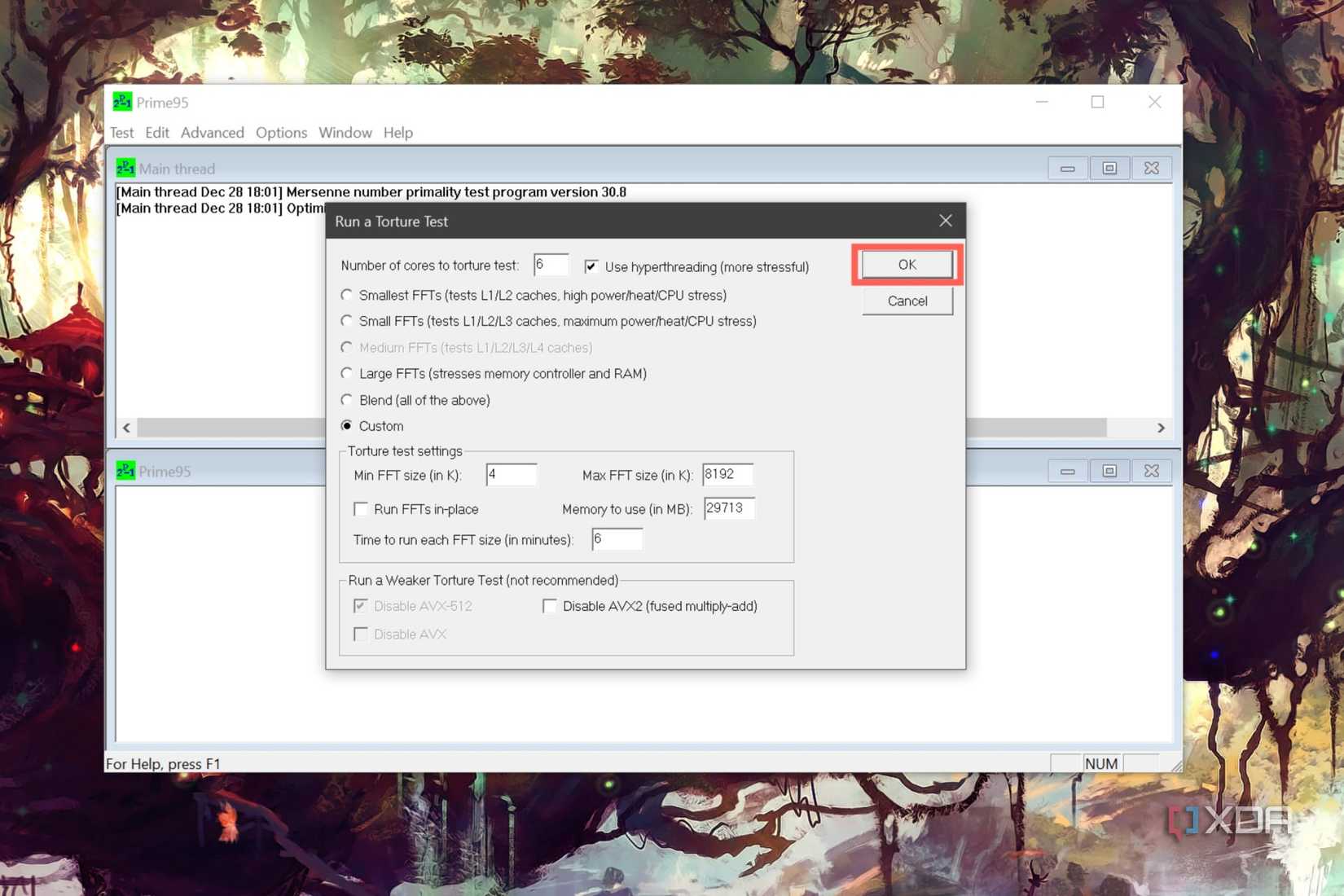Select Blend (all of the above) option
The image size is (1344, 896).
point(347,400)
